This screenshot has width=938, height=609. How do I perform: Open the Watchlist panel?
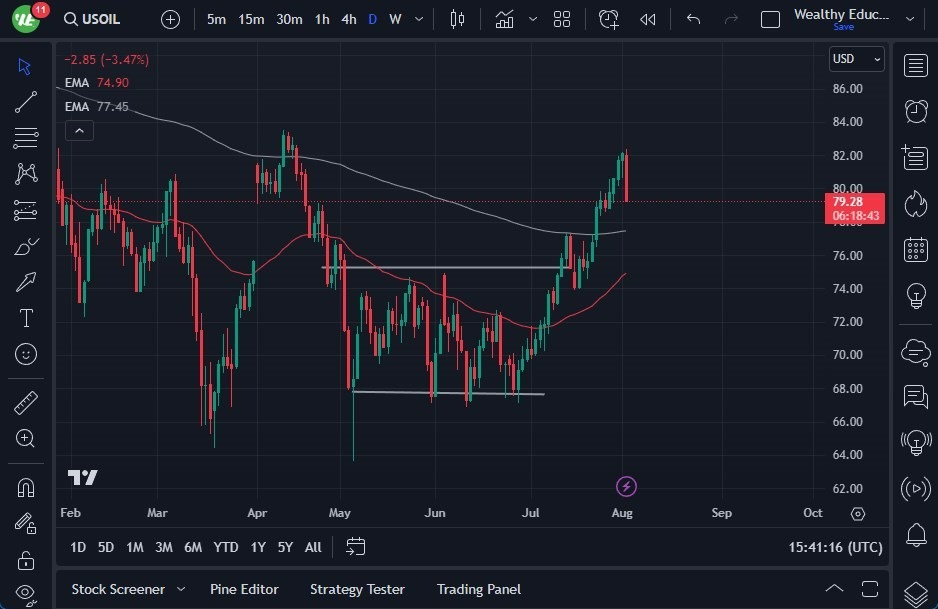[916, 65]
